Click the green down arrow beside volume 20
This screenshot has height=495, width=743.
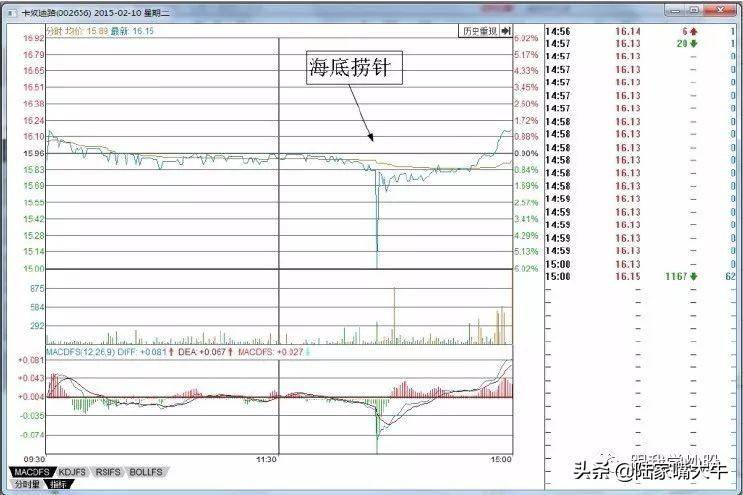coord(693,44)
